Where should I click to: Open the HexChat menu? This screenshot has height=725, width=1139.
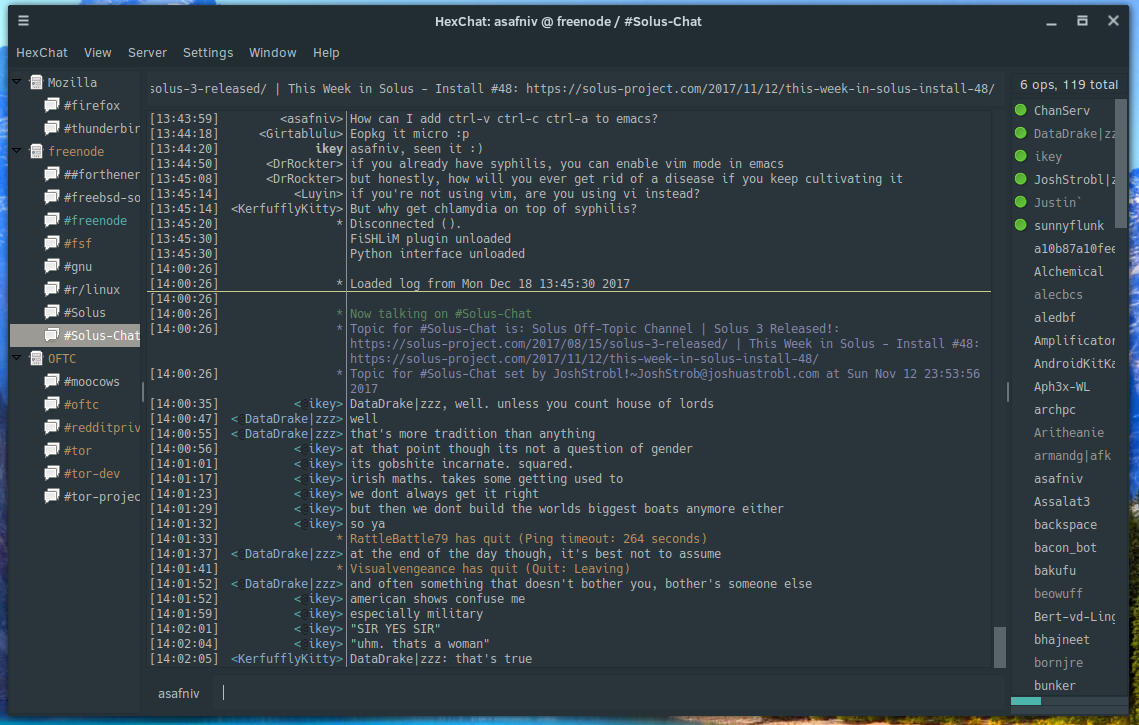41,53
